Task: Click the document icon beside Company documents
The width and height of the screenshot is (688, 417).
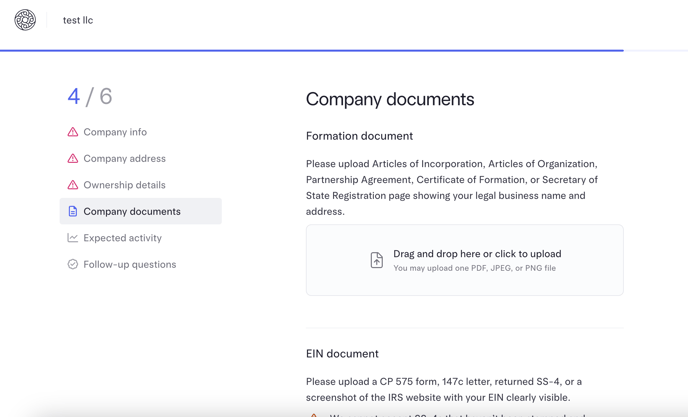Action: coord(73,212)
